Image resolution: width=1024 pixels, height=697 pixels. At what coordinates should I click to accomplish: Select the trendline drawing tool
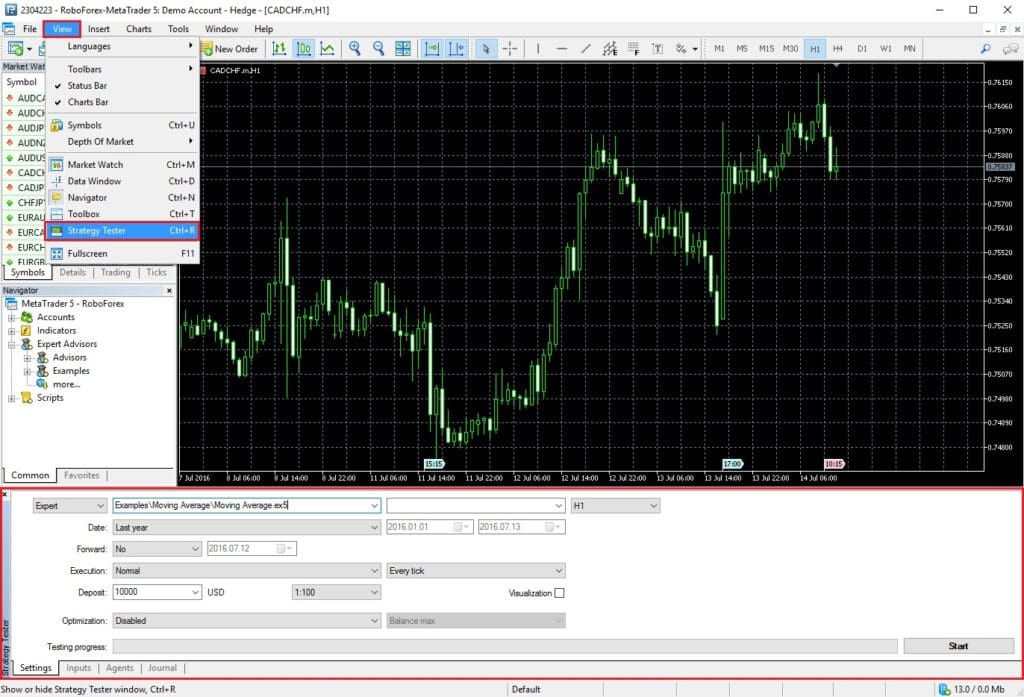coord(586,49)
